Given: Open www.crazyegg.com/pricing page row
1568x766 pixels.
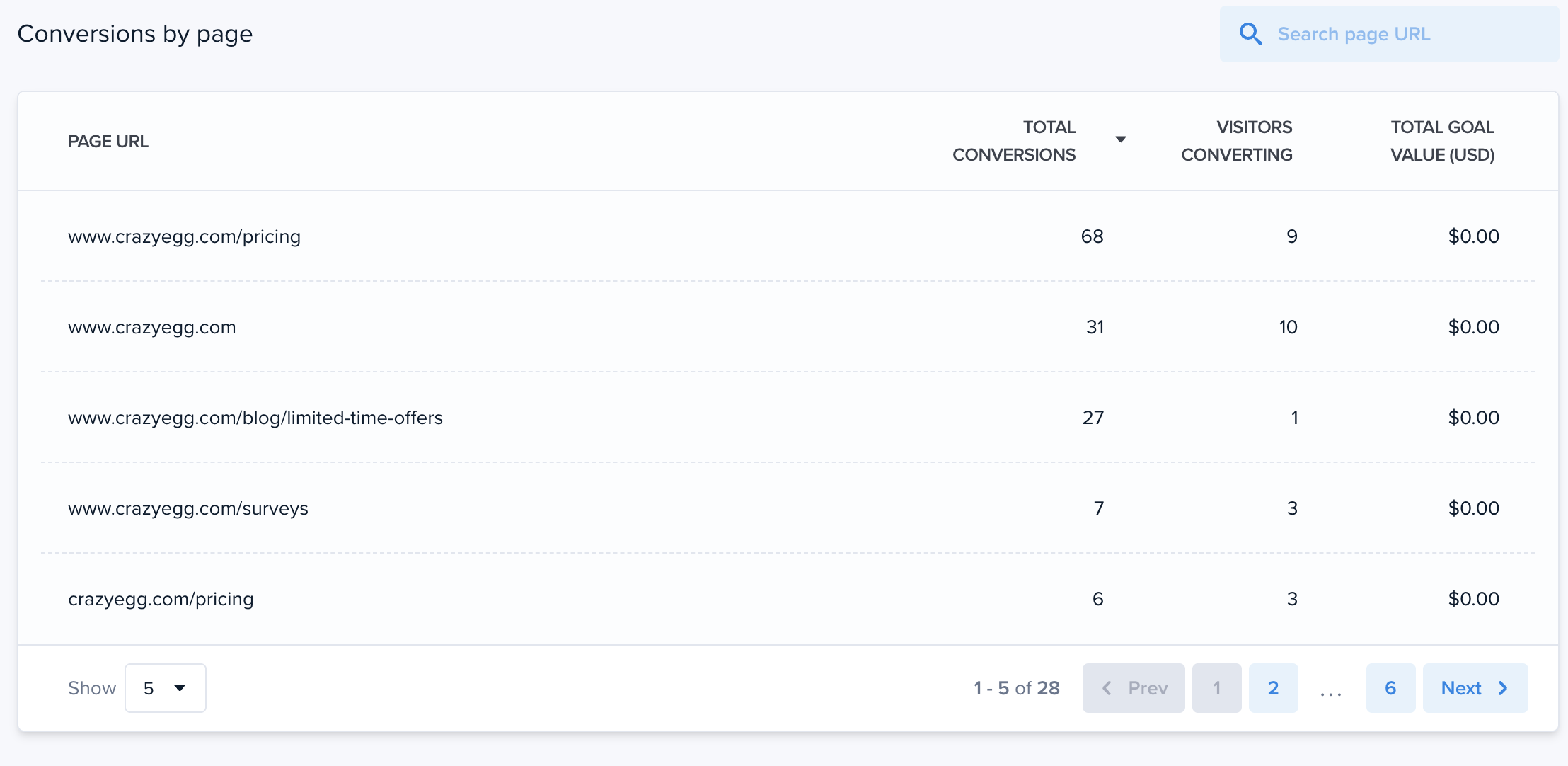Looking at the screenshot, I should 185,236.
